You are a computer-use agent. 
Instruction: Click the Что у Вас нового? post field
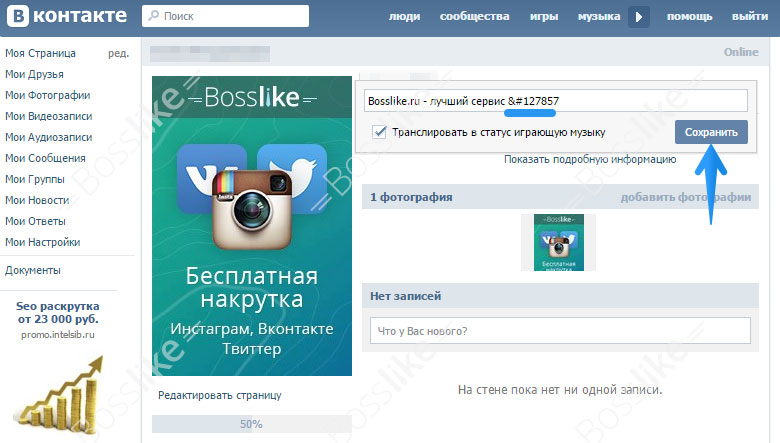[560, 331]
